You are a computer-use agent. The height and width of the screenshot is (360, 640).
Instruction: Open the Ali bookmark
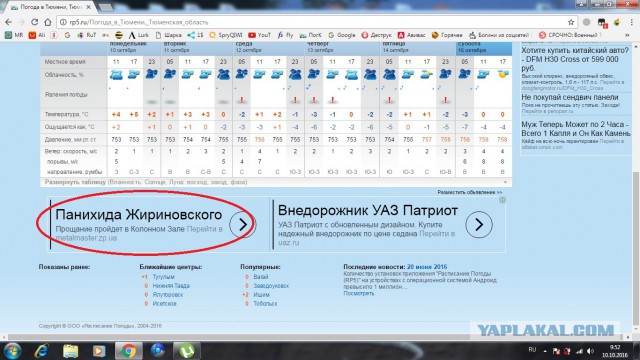pyautogui.click(x=37, y=35)
